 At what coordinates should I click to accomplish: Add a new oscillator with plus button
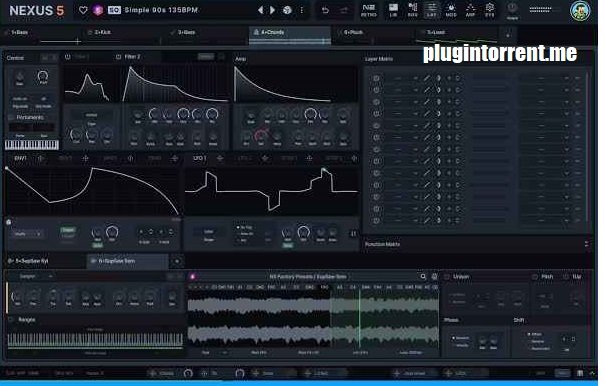177,261
